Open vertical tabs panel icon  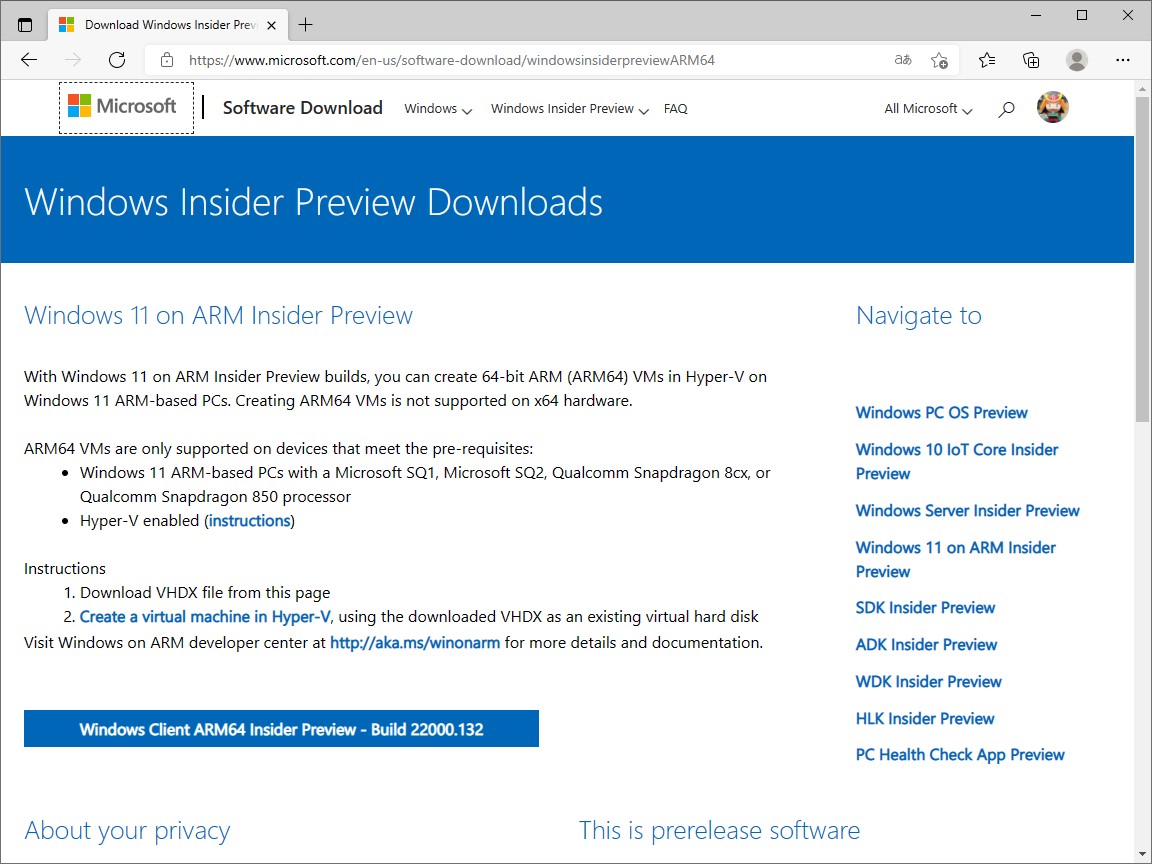[x=25, y=25]
